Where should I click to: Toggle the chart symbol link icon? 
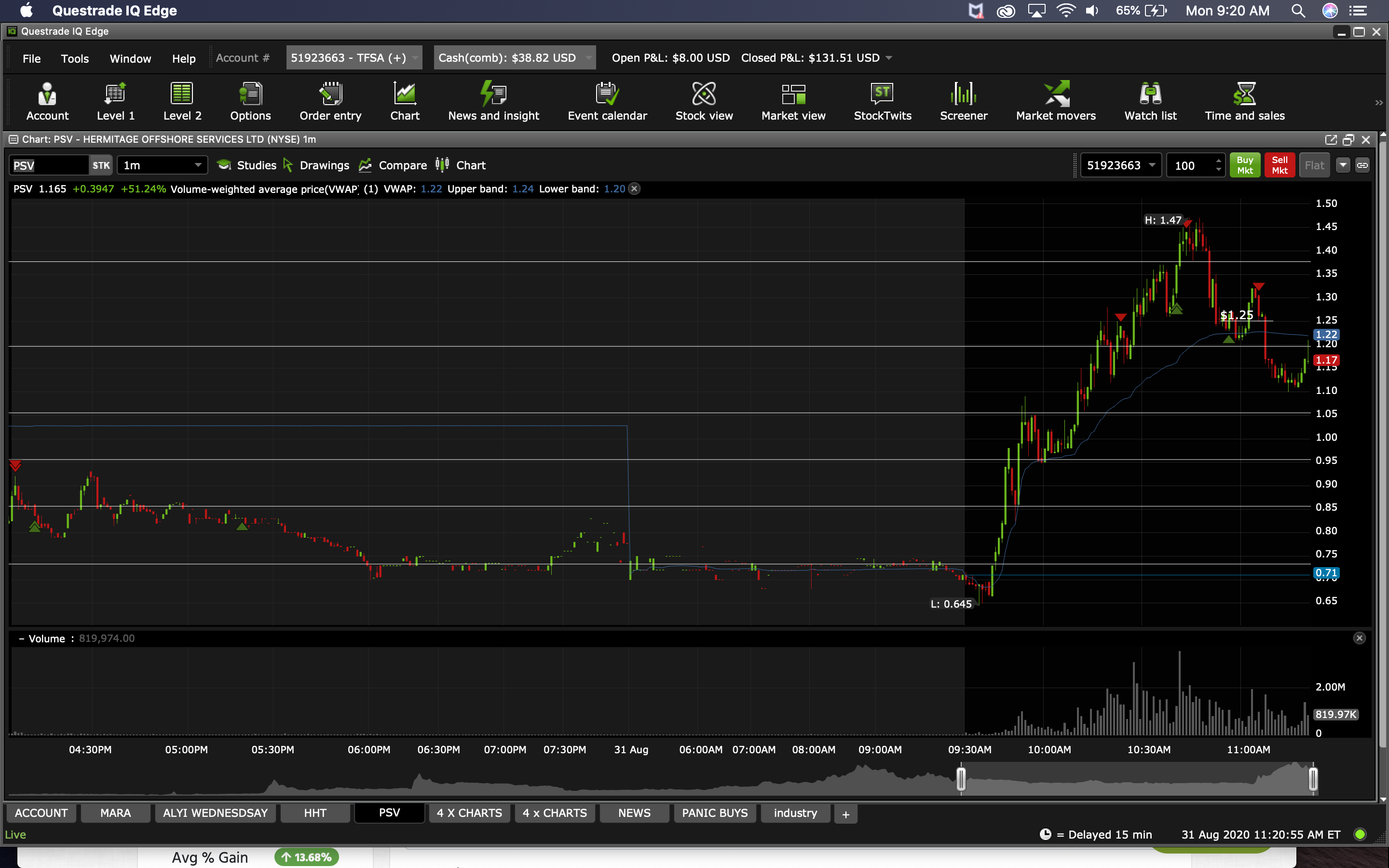click(x=1362, y=165)
